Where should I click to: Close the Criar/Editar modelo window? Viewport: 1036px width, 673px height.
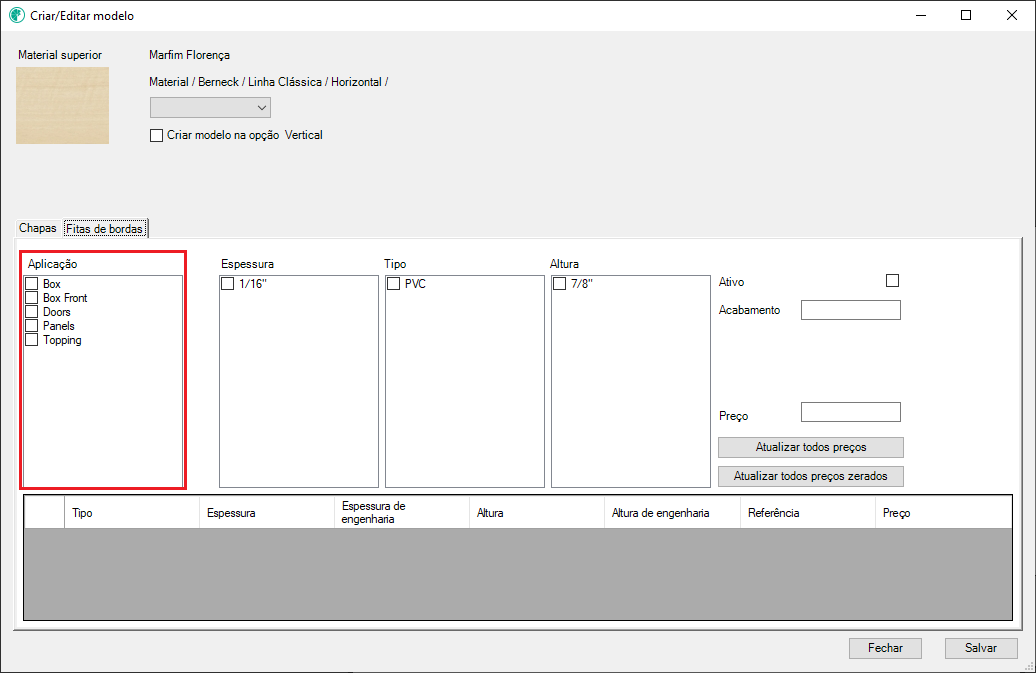1012,15
